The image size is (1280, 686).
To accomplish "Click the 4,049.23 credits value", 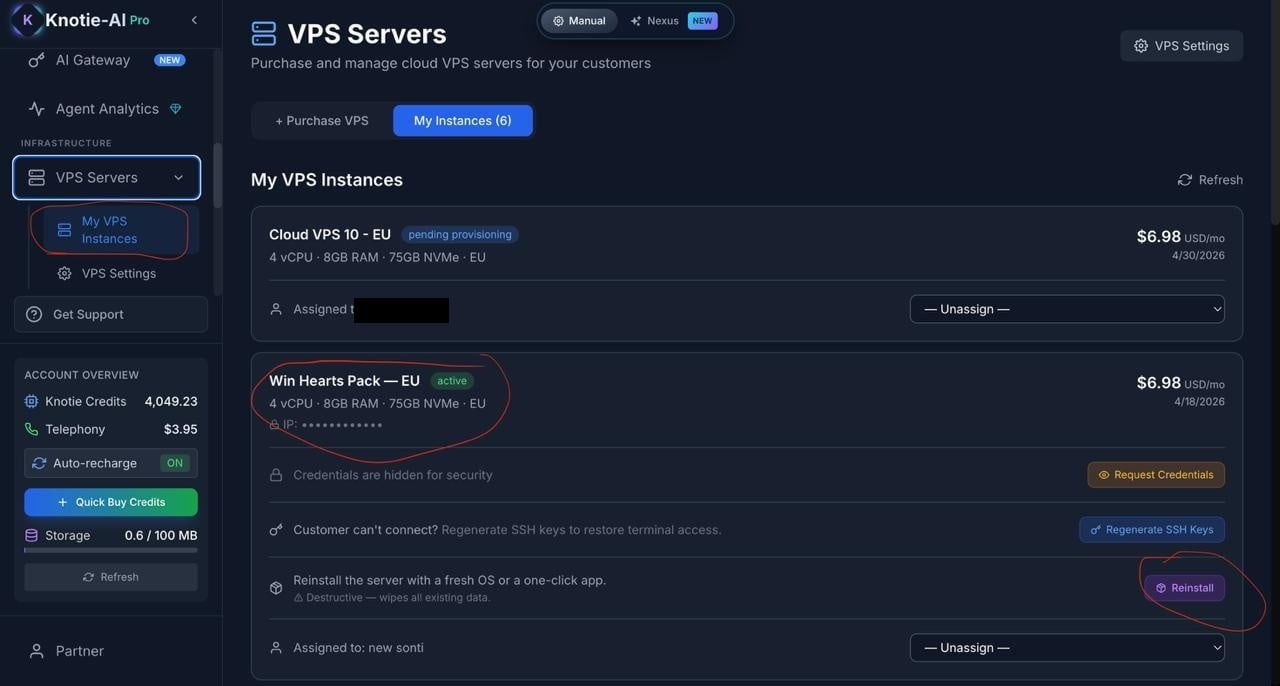I will [x=171, y=401].
